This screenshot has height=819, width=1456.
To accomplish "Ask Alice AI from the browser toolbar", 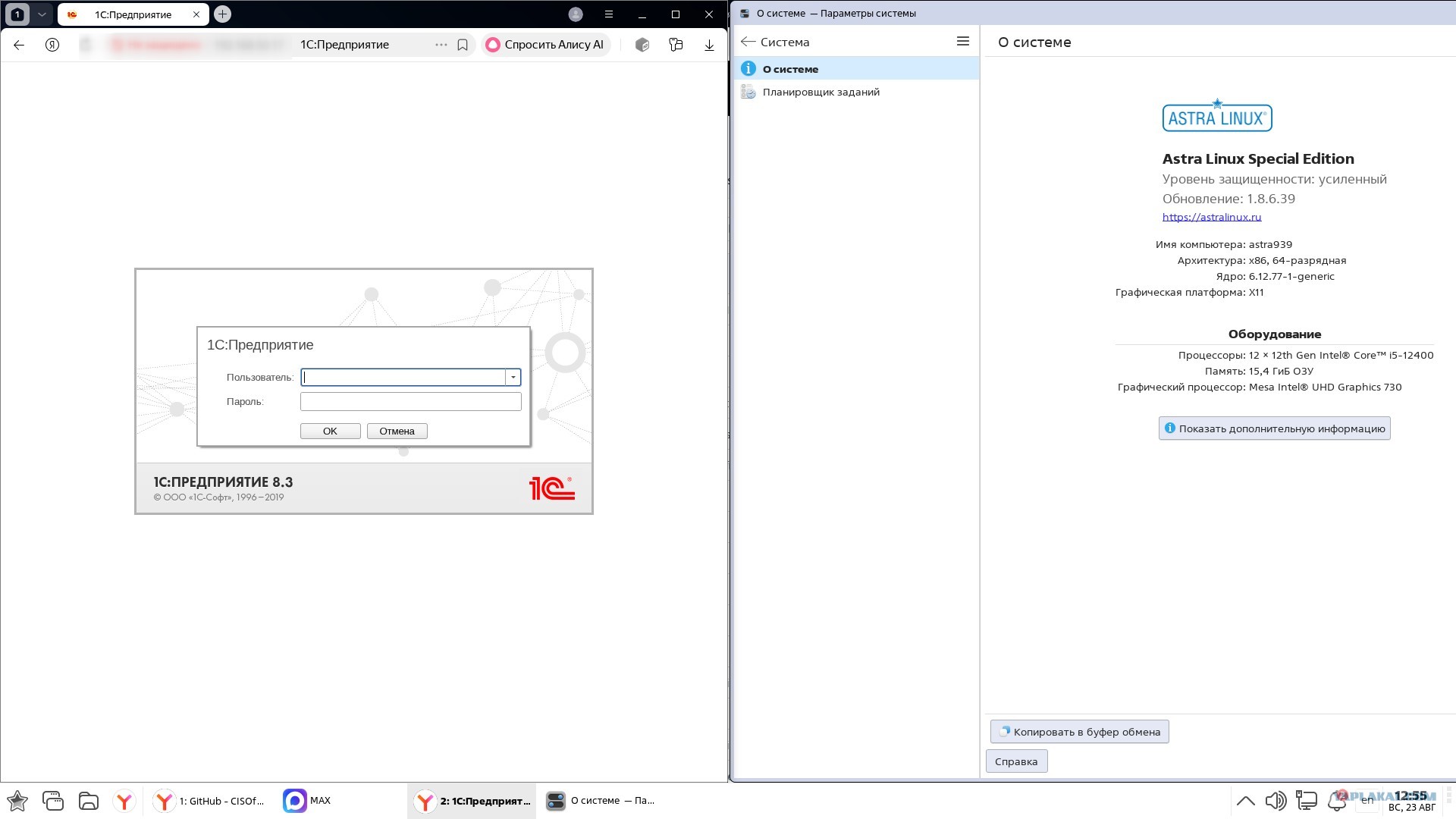I will pyautogui.click(x=546, y=45).
